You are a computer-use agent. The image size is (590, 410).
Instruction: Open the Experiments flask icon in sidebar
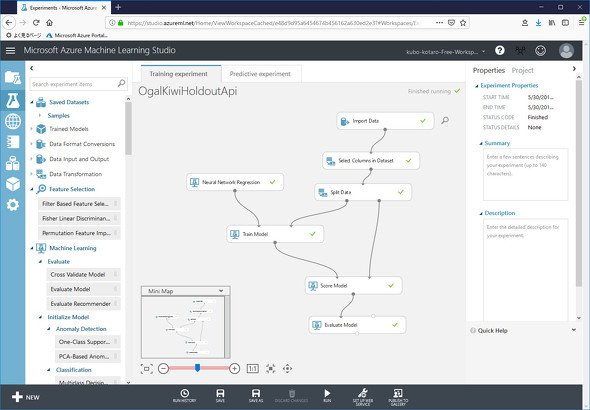[12, 100]
